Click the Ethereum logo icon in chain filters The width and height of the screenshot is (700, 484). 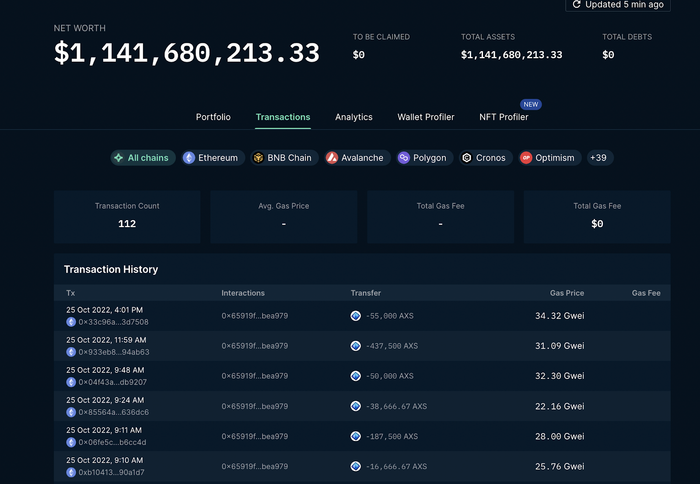click(x=189, y=158)
